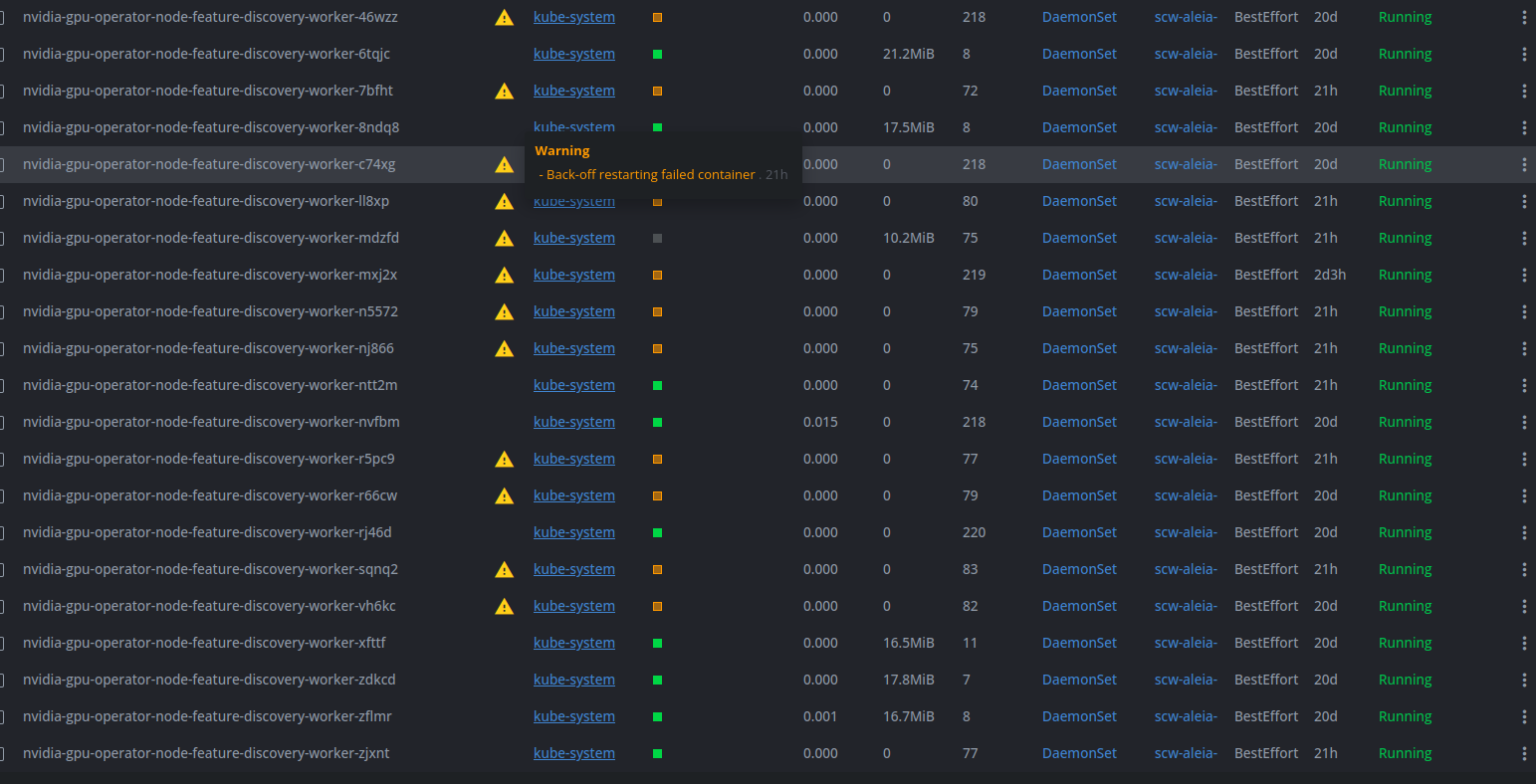Open kube-system namespace for worker-mdzfd
The height and width of the screenshot is (784, 1536).
pos(574,238)
